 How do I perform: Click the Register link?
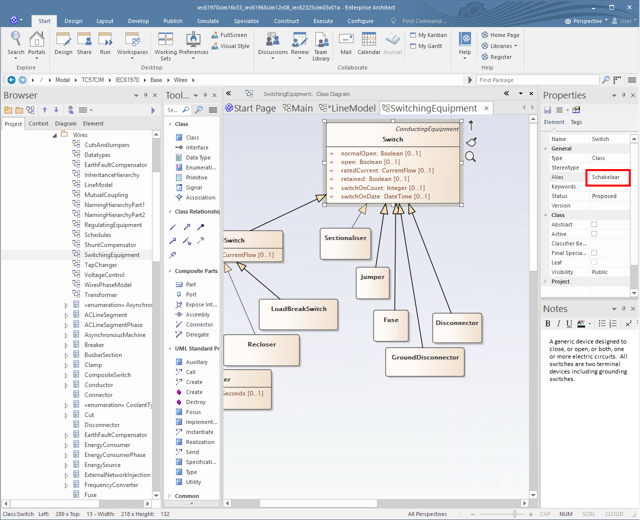(x=496, y=57)
